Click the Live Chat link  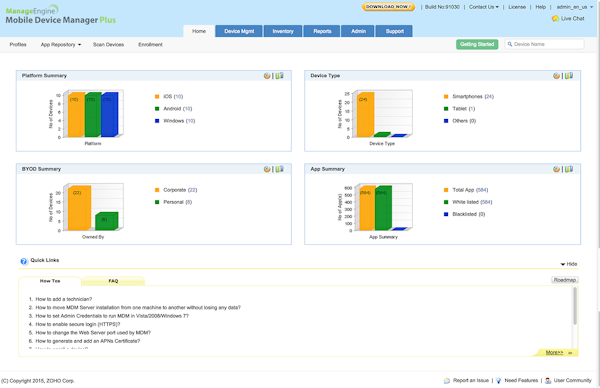point(572,18)
